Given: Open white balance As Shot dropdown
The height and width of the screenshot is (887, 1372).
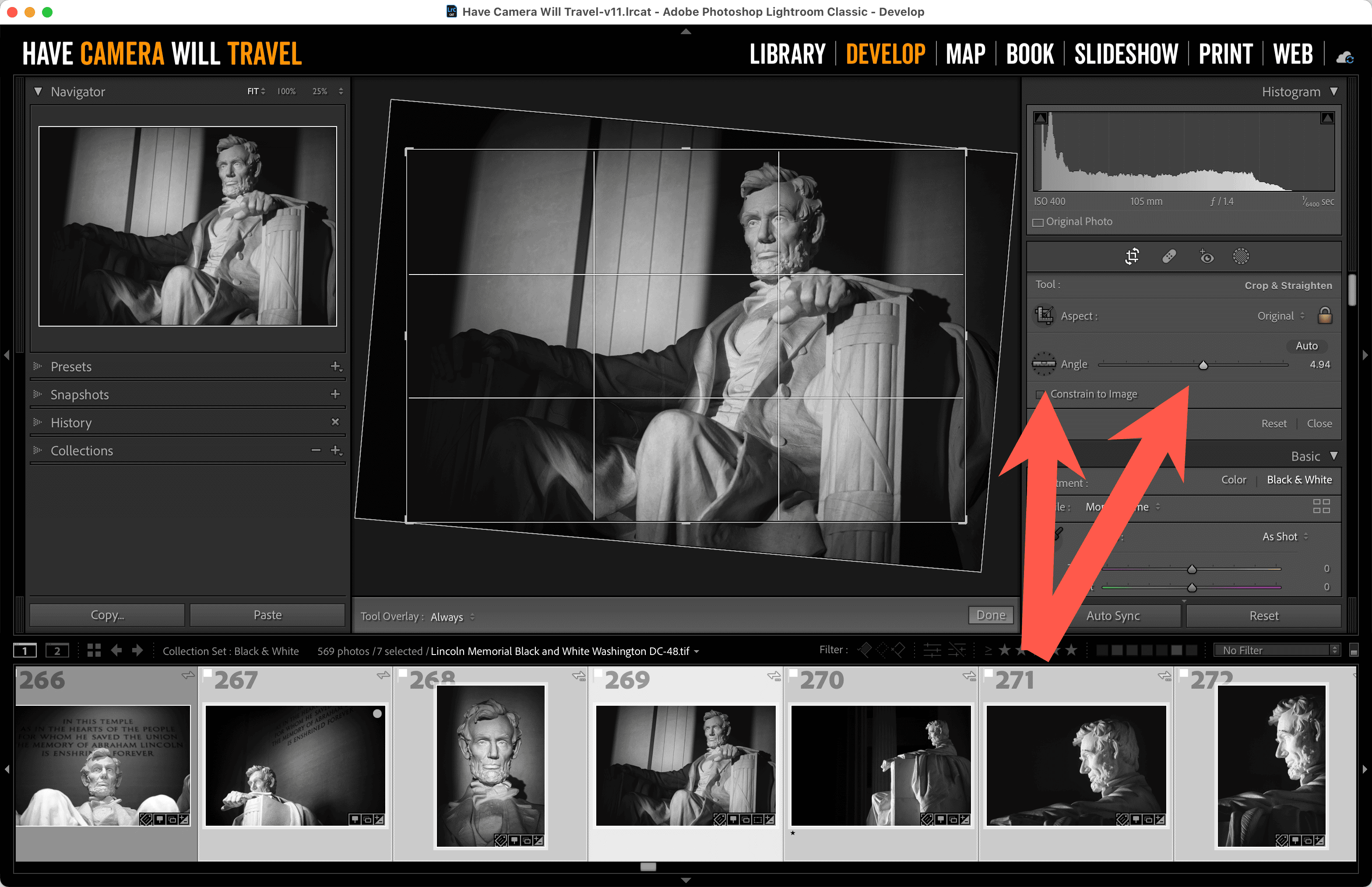Looking at the screenshot, I should click(x=1285, y=536).
